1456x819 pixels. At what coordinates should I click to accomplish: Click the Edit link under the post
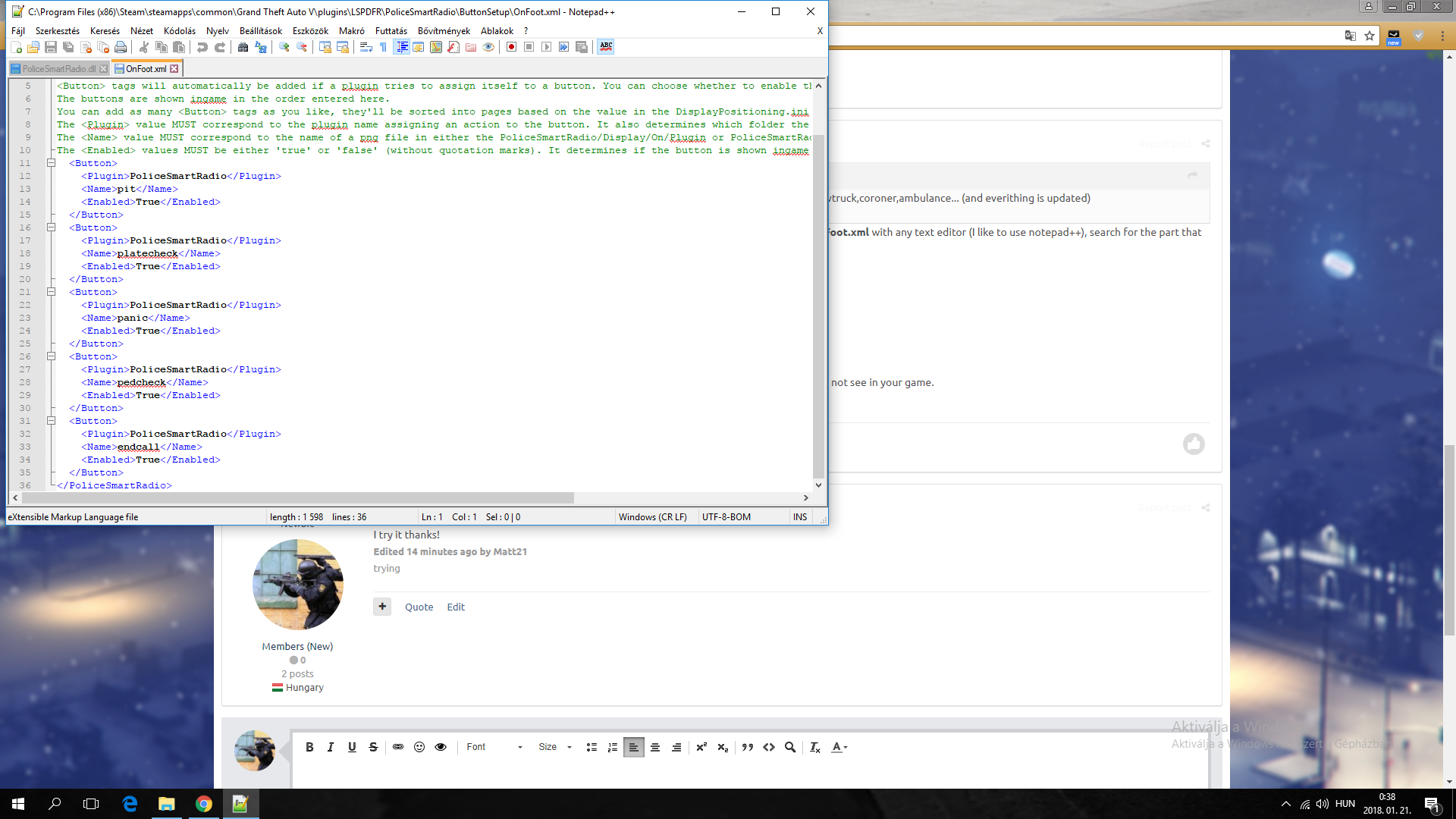(456, 607)
